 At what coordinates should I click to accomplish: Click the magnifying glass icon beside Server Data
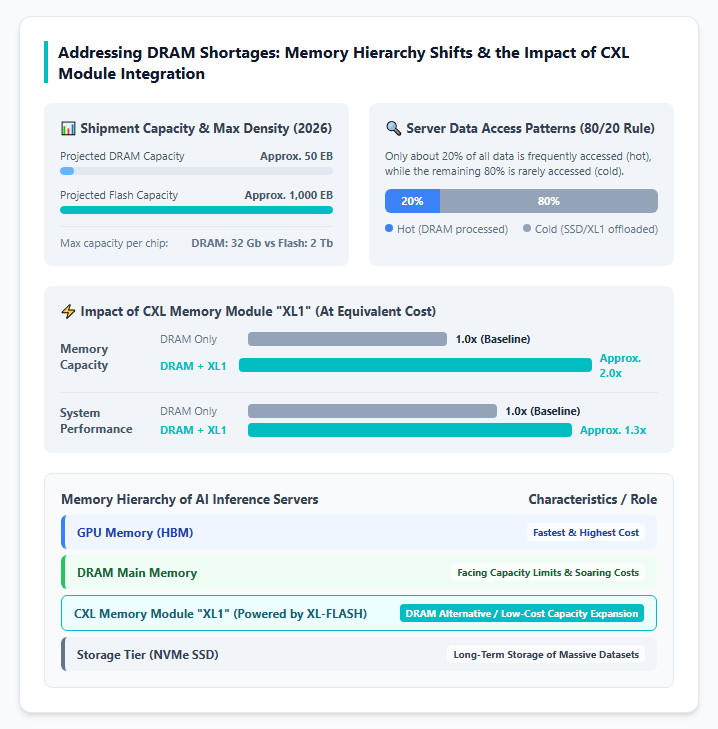tap(393, 128)
